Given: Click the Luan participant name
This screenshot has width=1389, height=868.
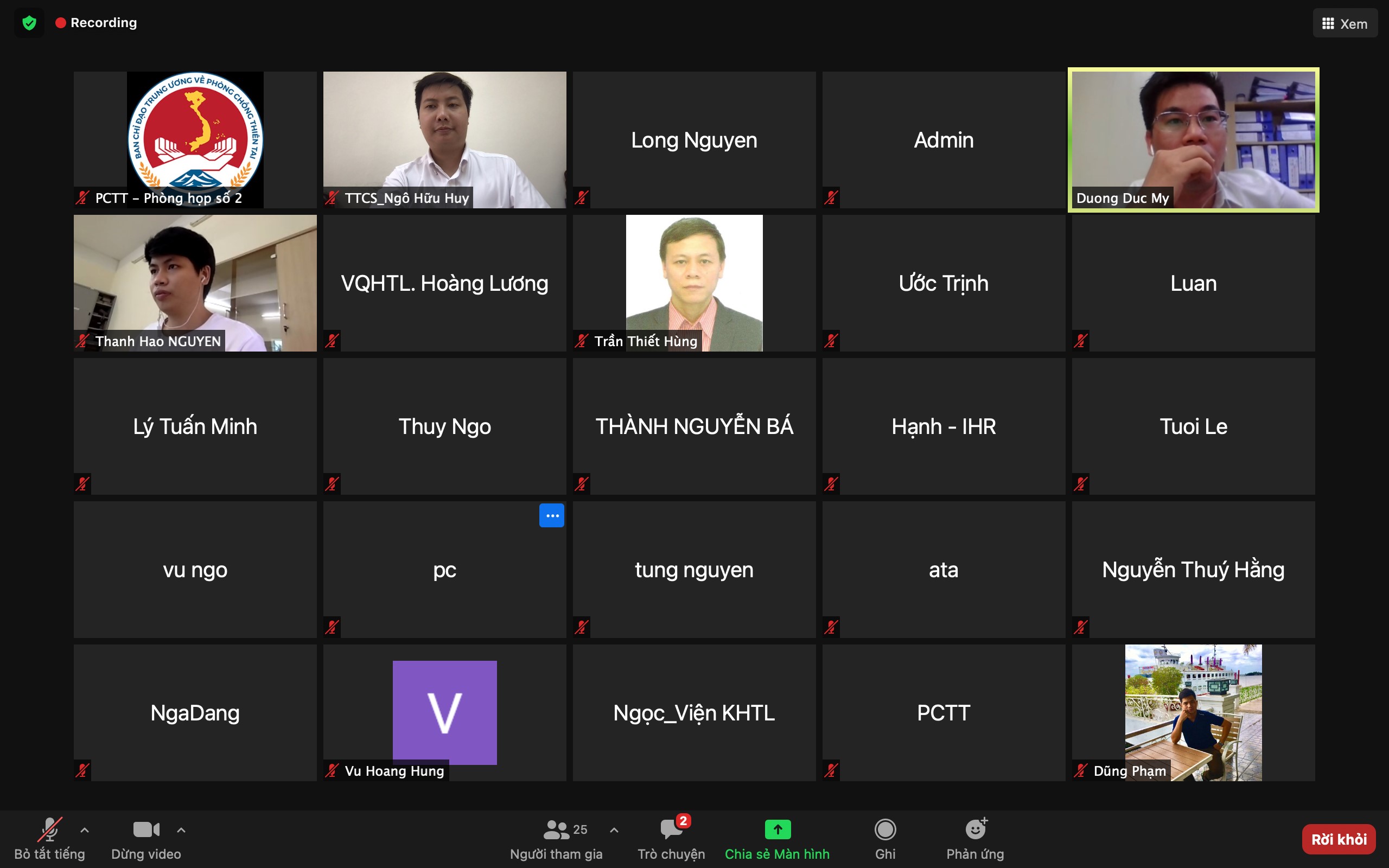Looking at the screenshot, I should (1193, 284).
